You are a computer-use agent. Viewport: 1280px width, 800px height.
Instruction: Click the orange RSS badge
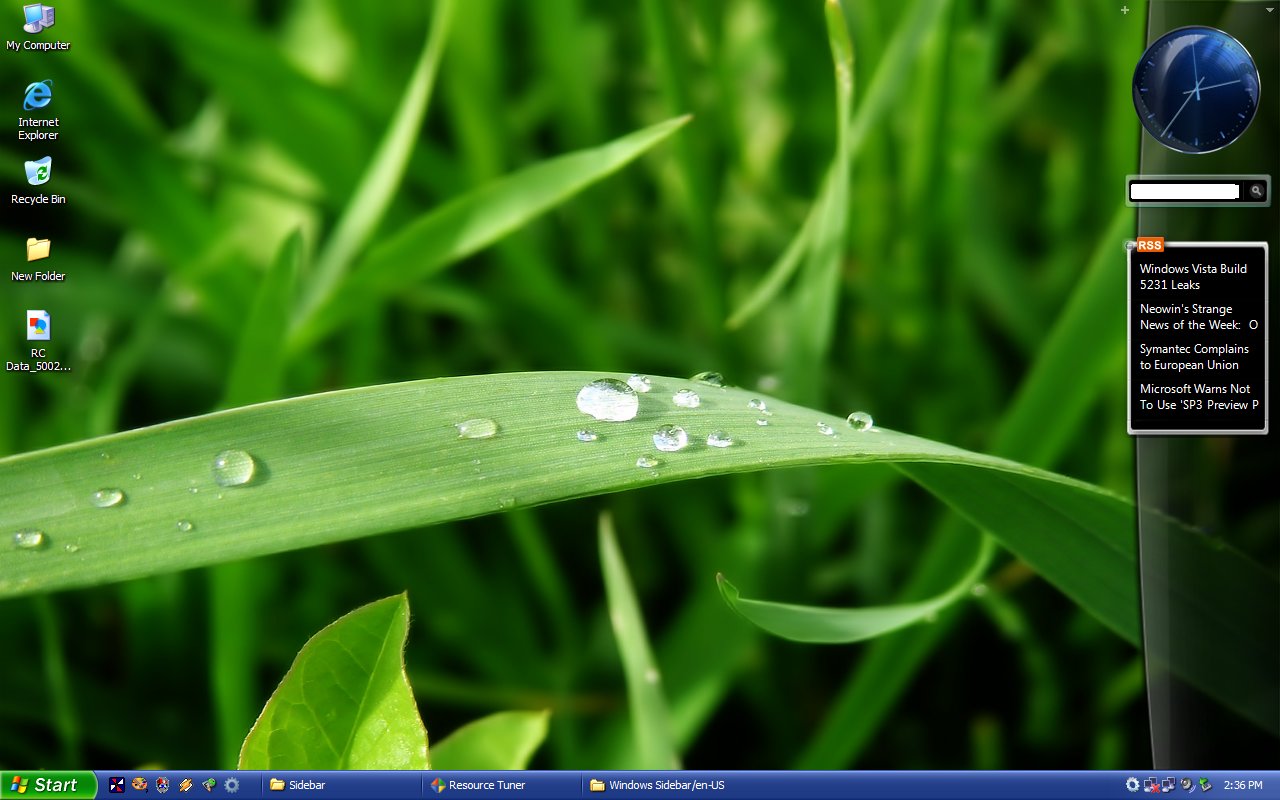1150,245
